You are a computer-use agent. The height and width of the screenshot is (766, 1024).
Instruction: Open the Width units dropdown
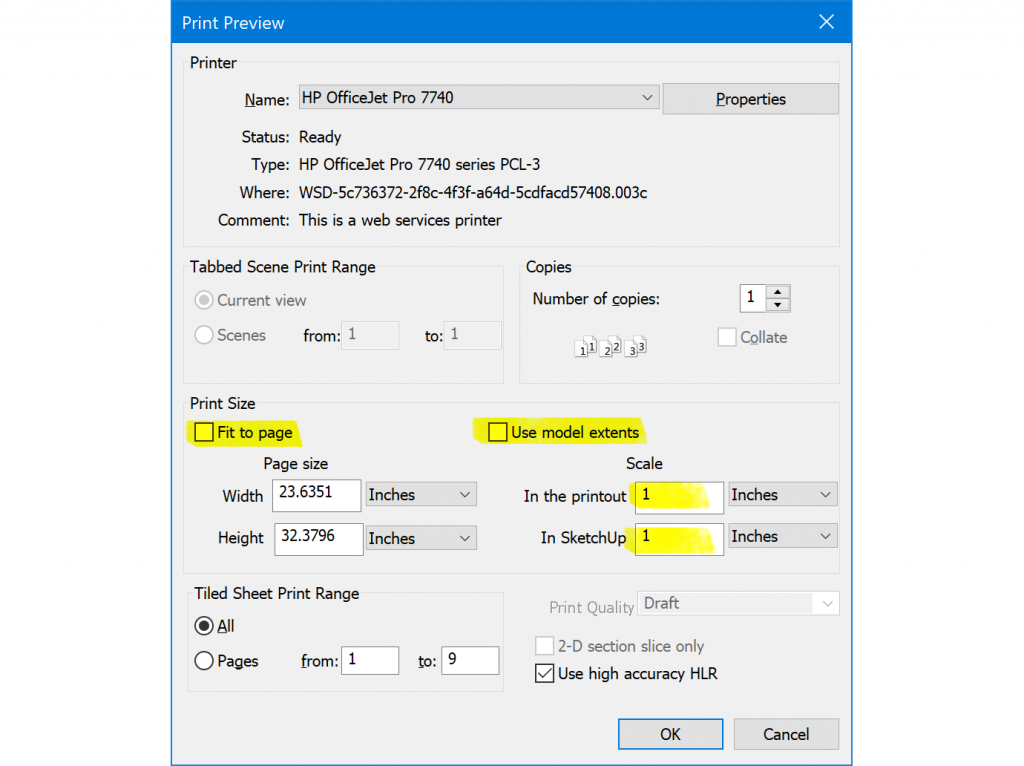[421, 495]
